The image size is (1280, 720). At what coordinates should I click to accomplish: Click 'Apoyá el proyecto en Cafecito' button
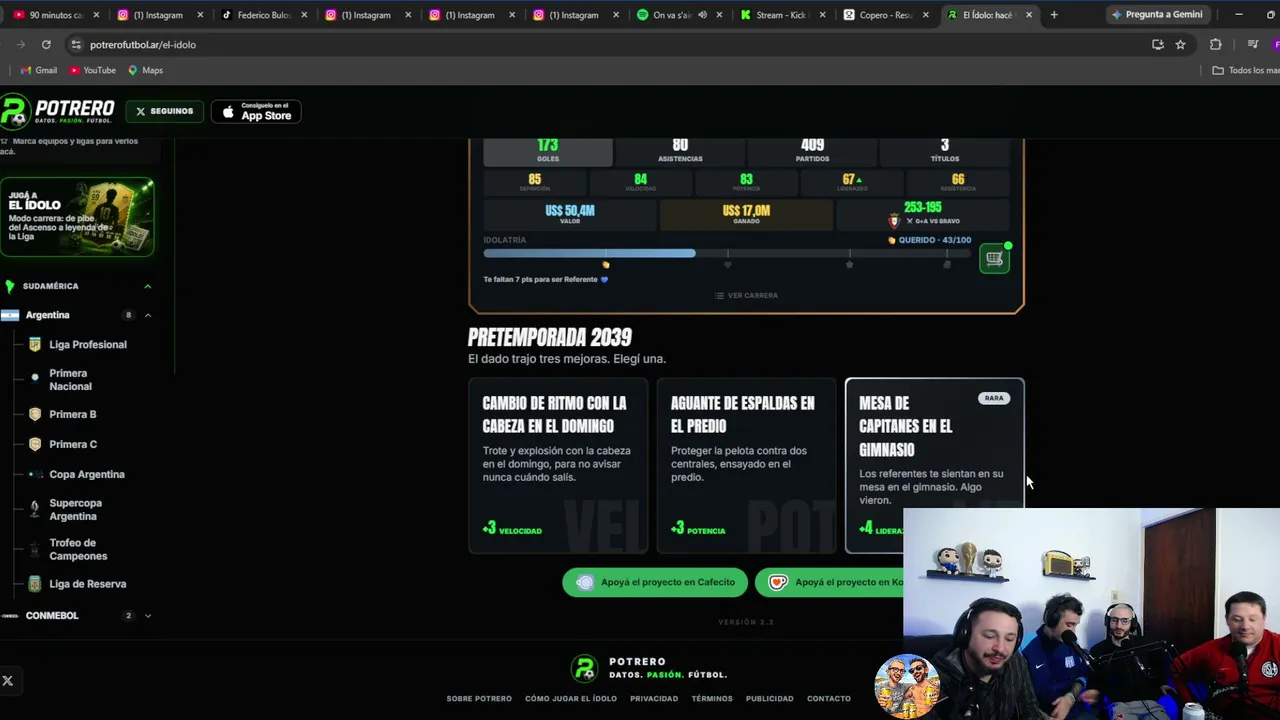click(655, 583)
